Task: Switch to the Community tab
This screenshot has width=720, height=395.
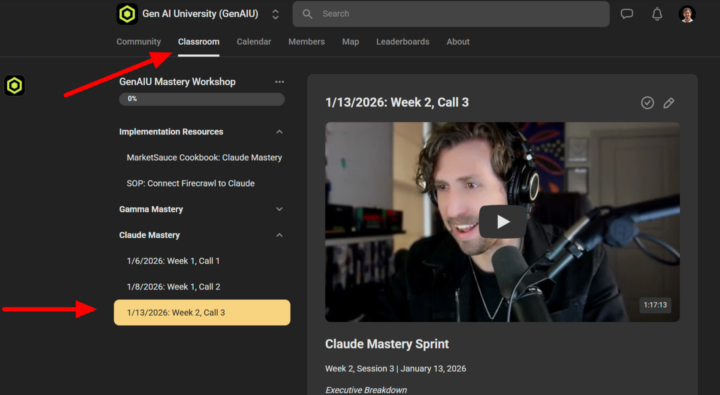Action: point(139,42)
